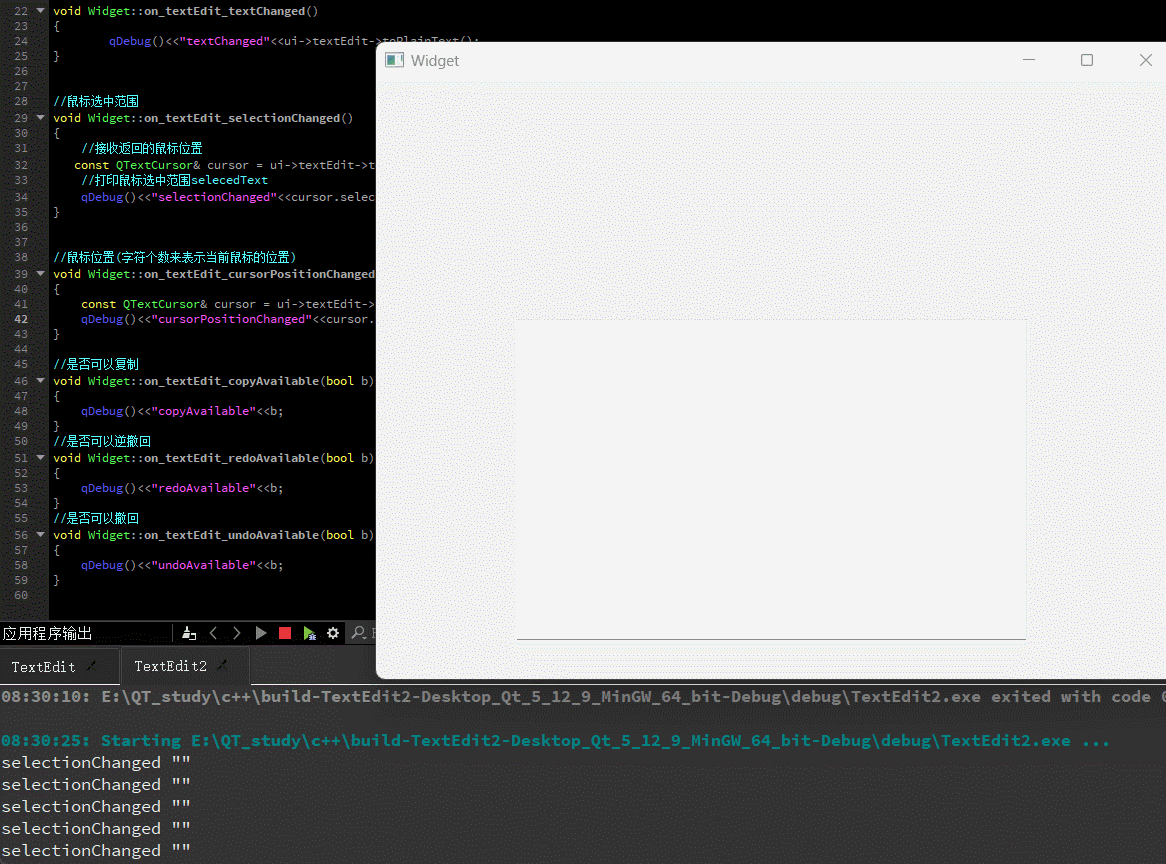Open output pane settings gear
This screenshot has width=1166, height=864.
pos(333,634)
